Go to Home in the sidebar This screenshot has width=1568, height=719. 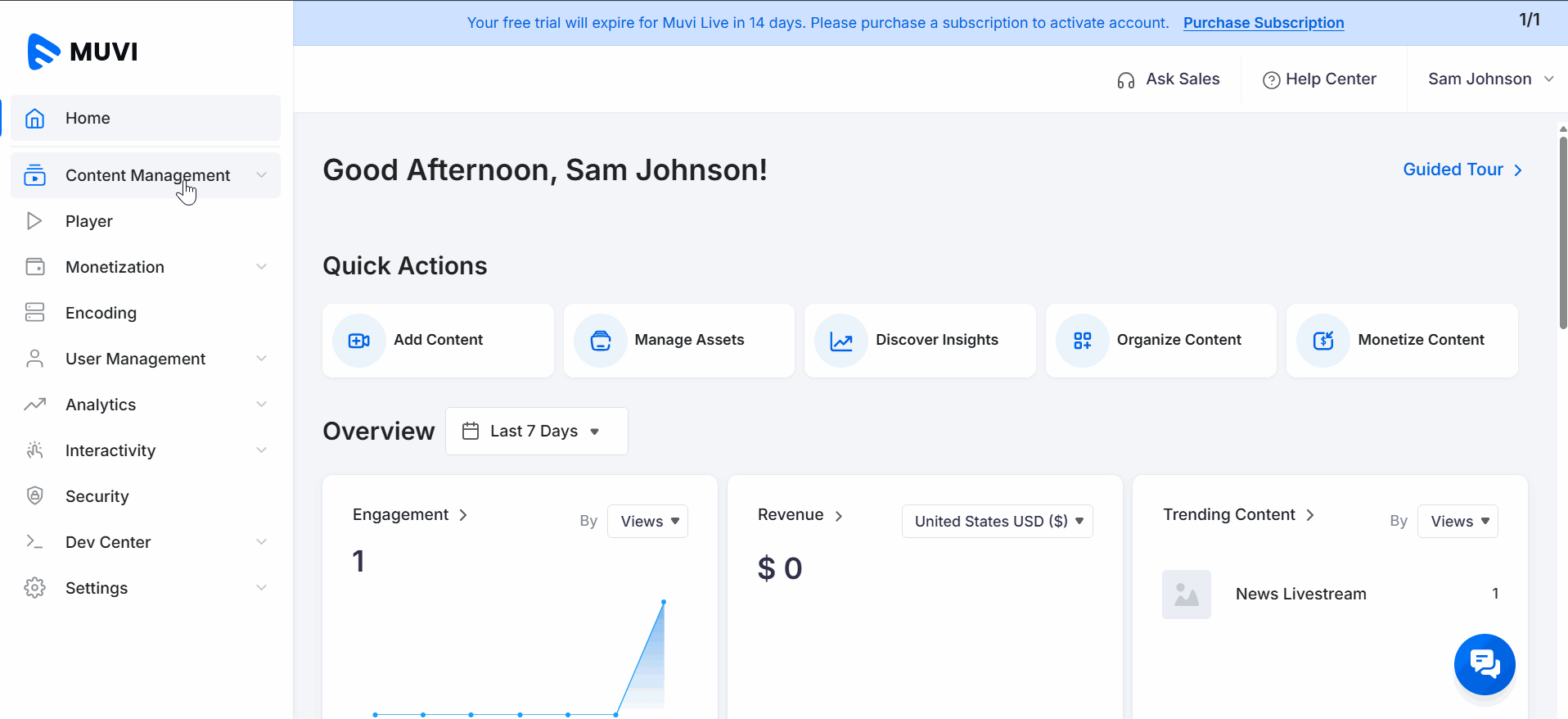(x=88, y=118)
